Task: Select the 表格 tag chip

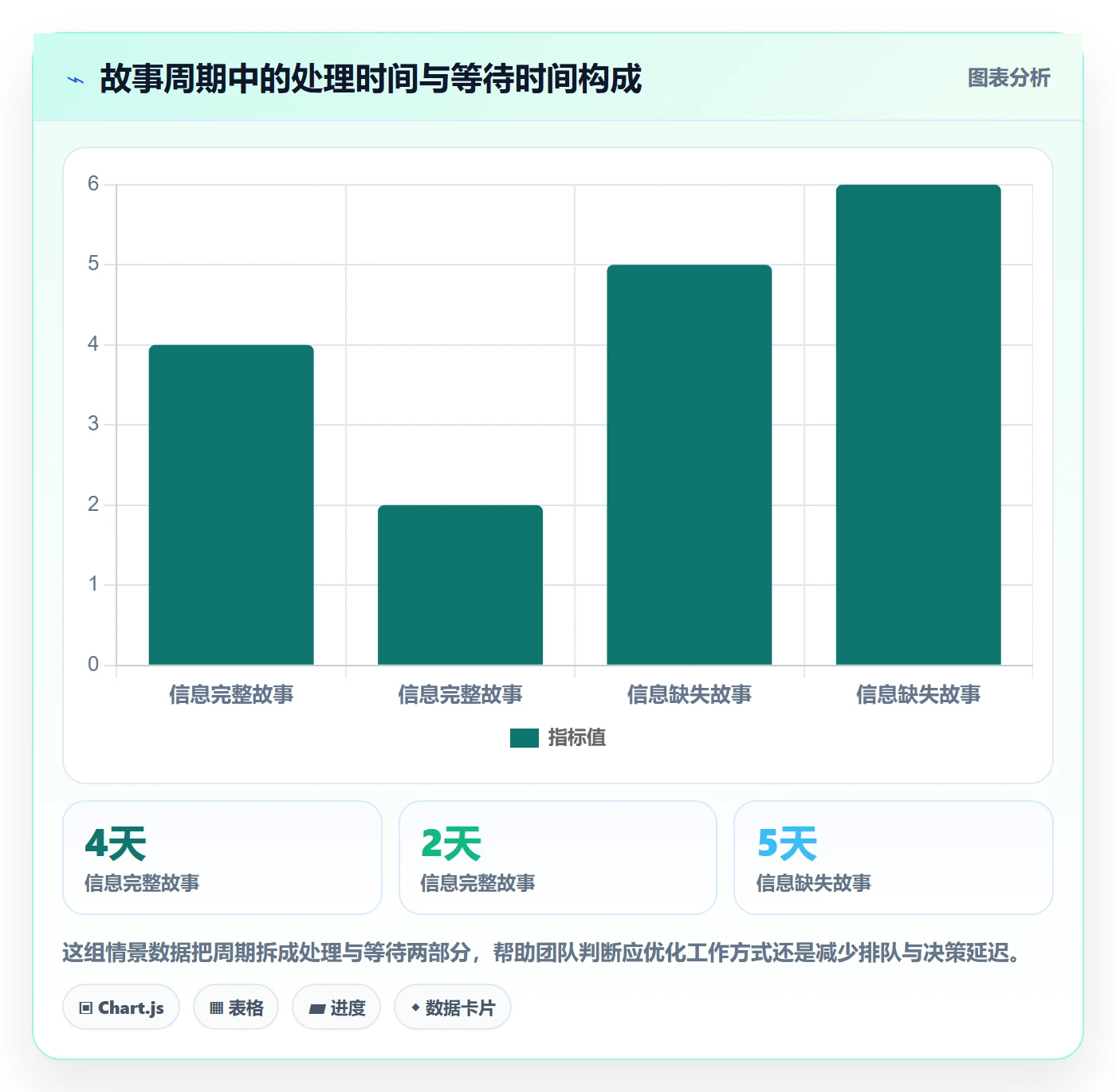Action: (236, 1008)
